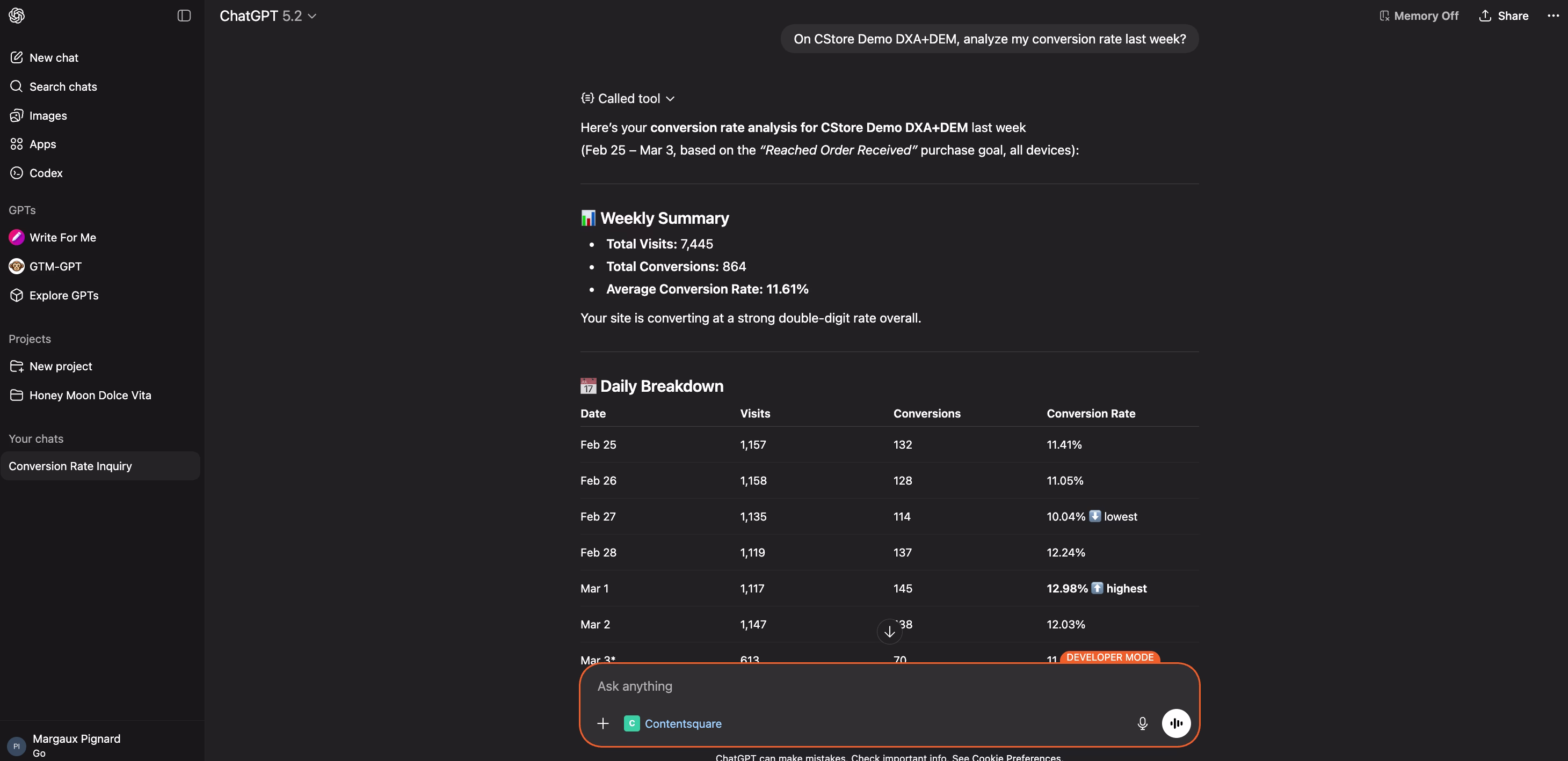Open Honey Moon Dolce Vita project

pos(90,396)
